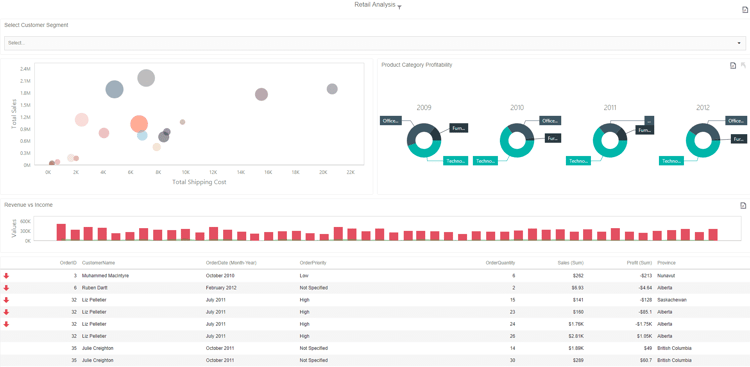Select the 2012 Office label in donut chart
This screenshot has height=367, width=750.
click(736, 121)
